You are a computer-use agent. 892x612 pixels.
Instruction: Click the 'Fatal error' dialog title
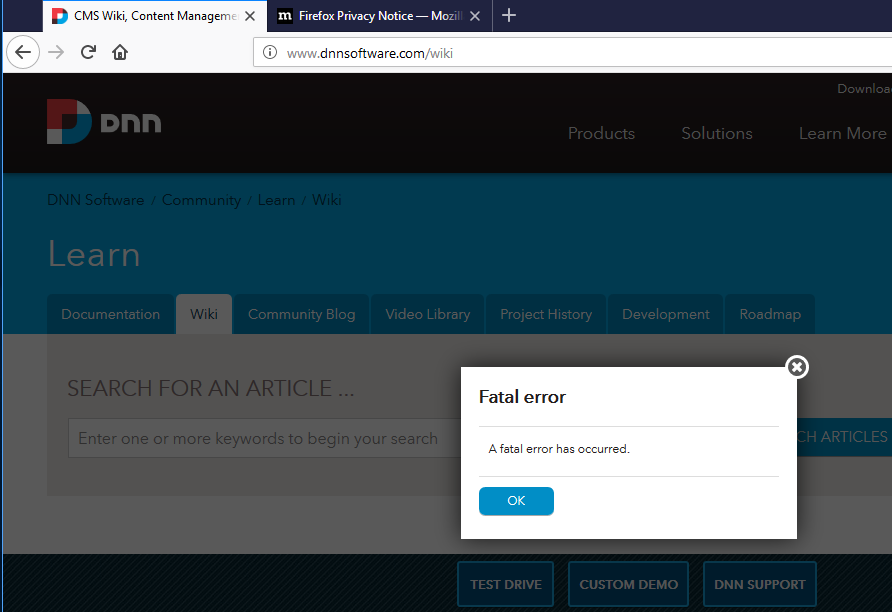[522, 396]
